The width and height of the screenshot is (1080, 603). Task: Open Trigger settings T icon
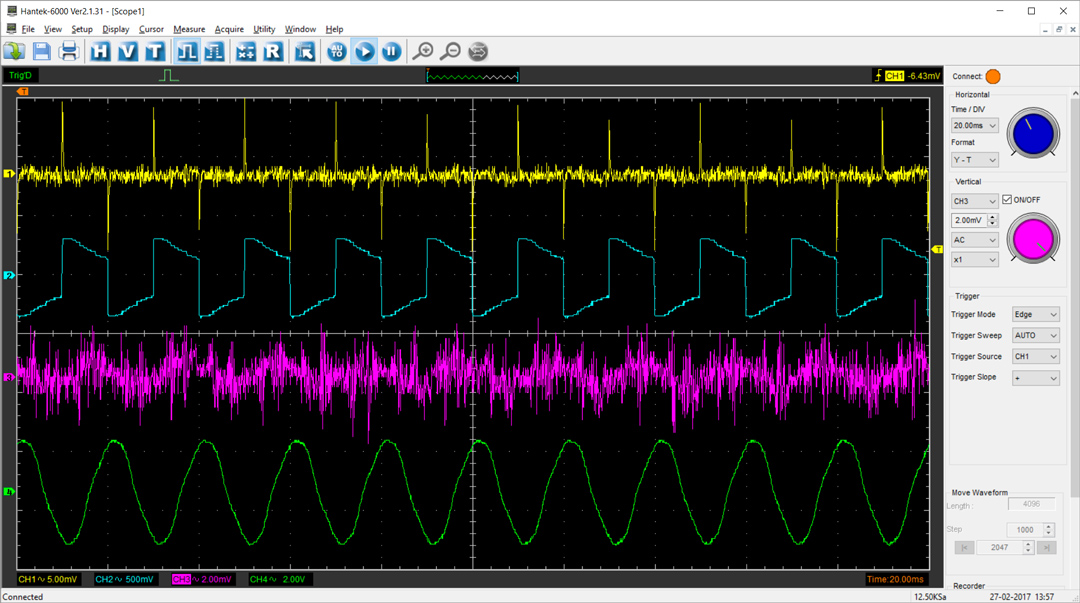154,51
